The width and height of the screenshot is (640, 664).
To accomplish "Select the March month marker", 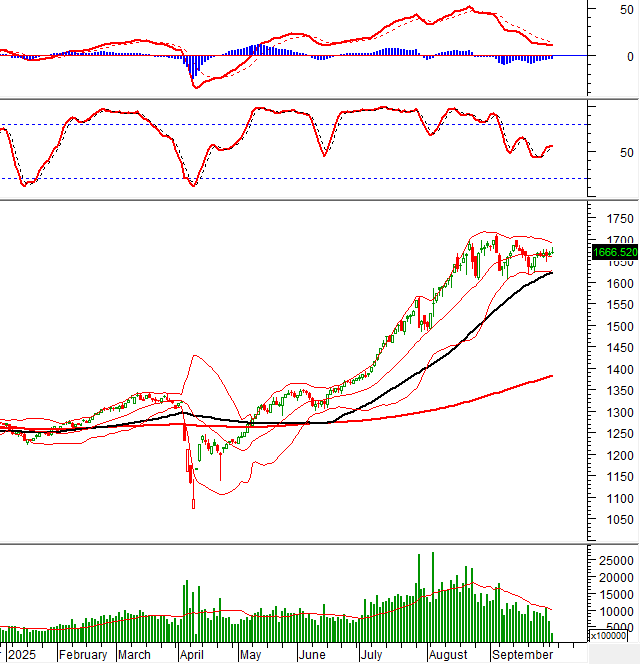I will click(135, 655).
